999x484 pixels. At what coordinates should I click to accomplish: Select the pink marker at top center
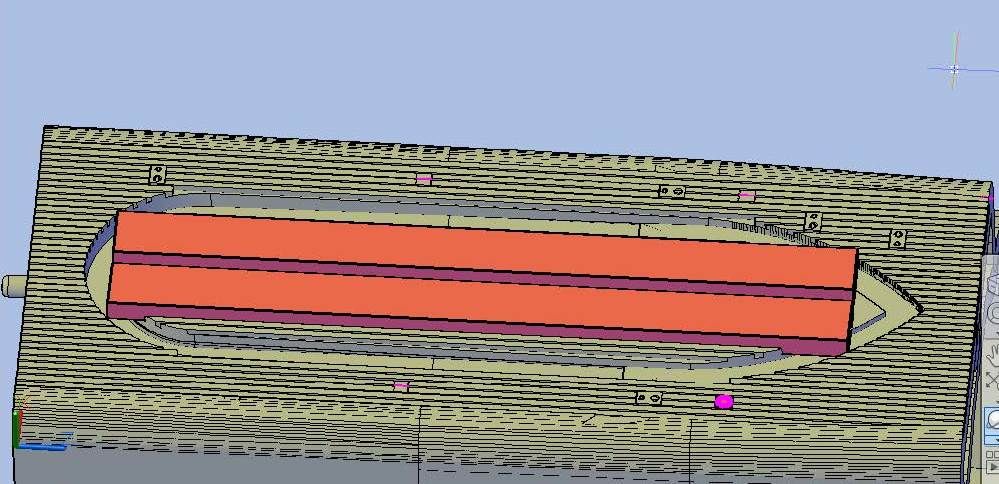pos(424,179)
